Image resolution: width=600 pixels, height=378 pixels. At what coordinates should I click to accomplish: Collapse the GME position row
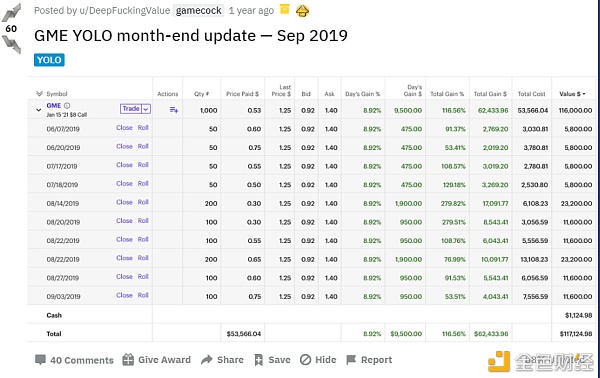click(39, 110)
